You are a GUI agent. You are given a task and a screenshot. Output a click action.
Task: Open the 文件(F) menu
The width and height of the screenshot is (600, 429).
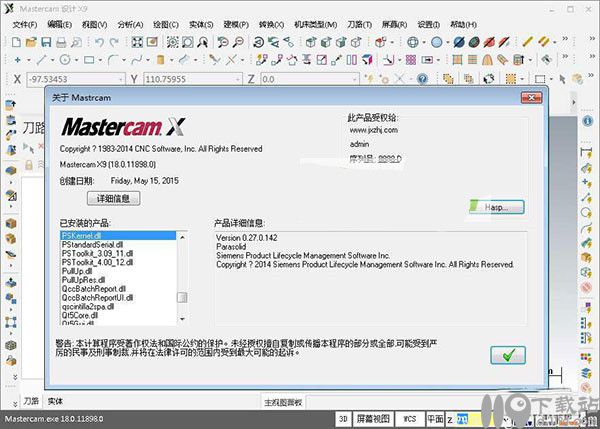pyautogui.click(x=25, y=24)
